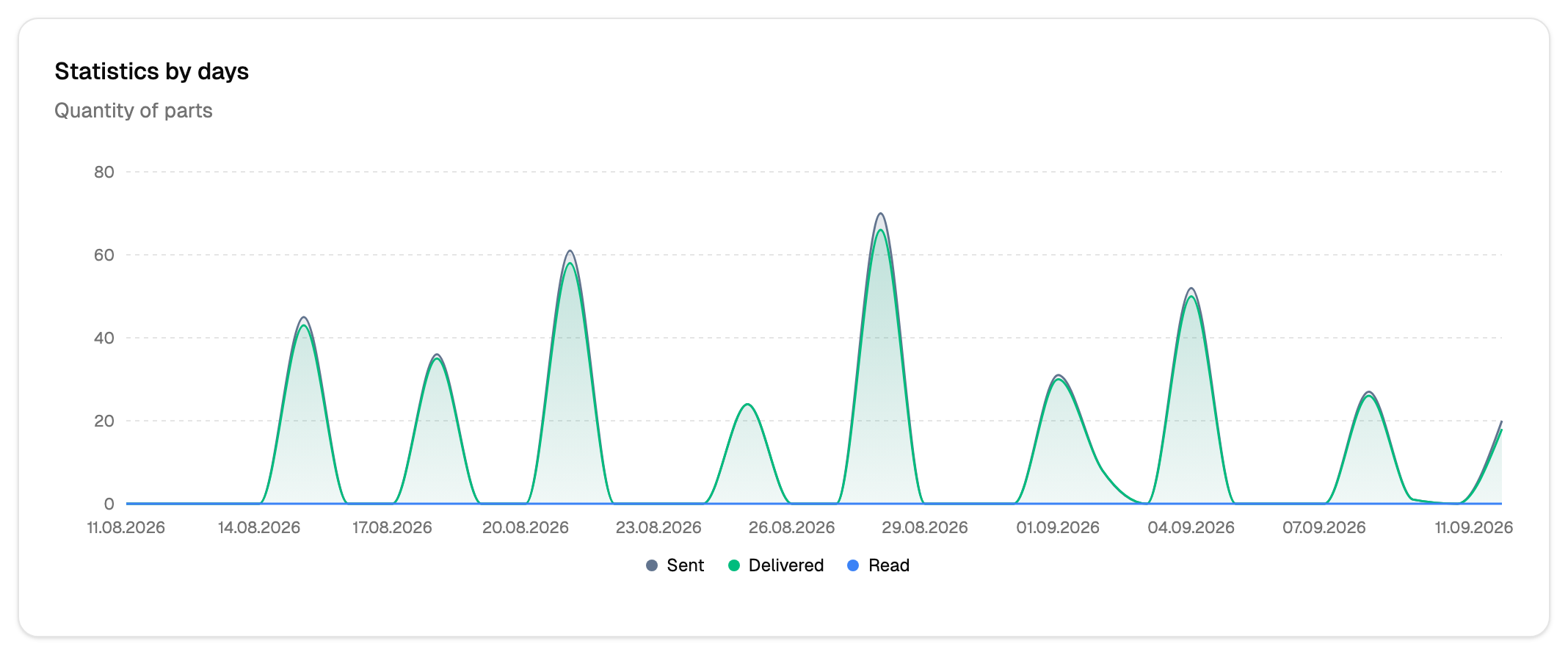The height and width of the screenshot is (655, 1568).
Task: Select the 14.08.2026 date label
Action: click(x=259, y=527)
